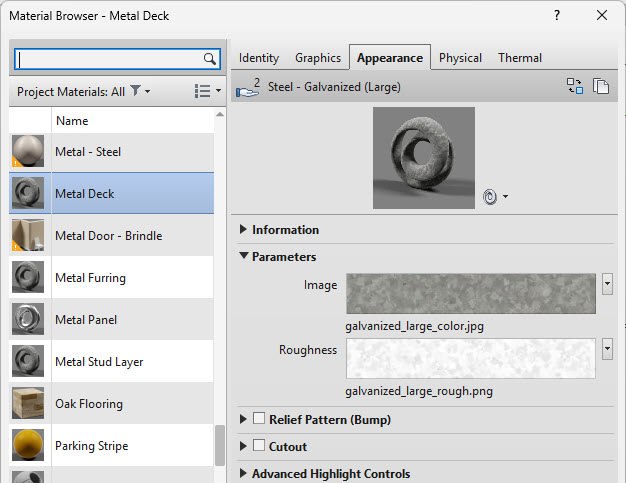Screen dimensions: 626x483
Task: Select the Metal Stud Layer thumbnail
Action: tap(28, 361)
